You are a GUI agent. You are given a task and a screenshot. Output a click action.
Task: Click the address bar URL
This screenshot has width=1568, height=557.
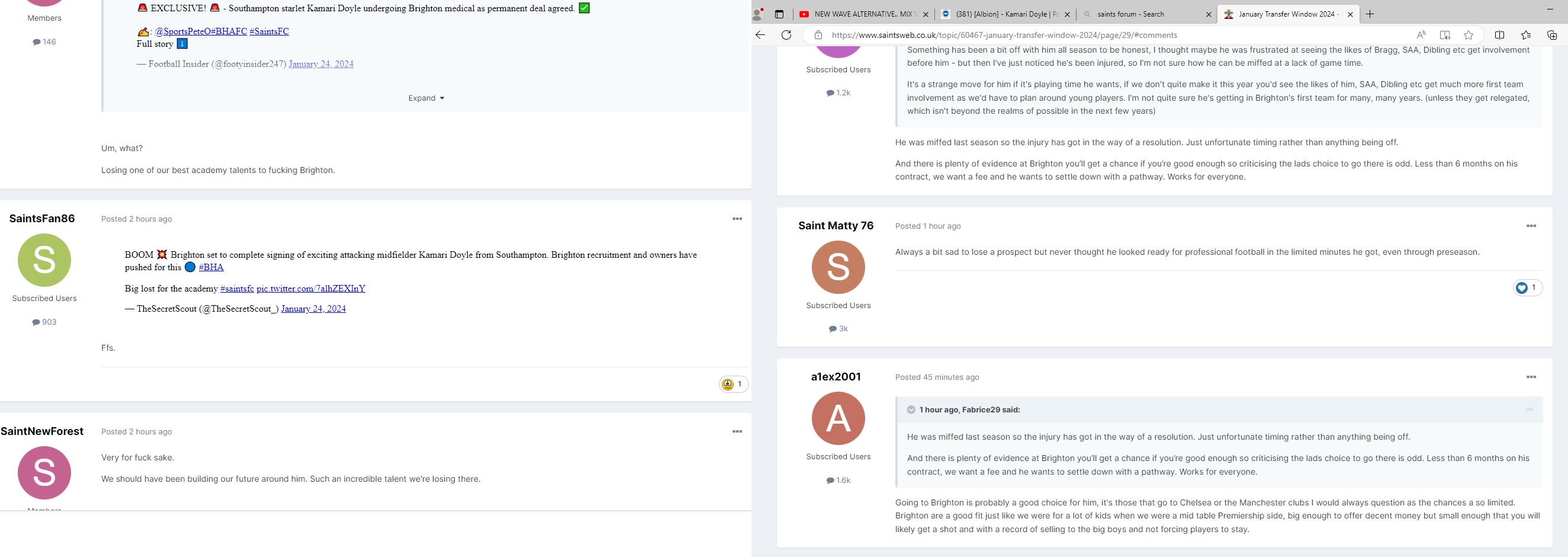pos(1004,36)
